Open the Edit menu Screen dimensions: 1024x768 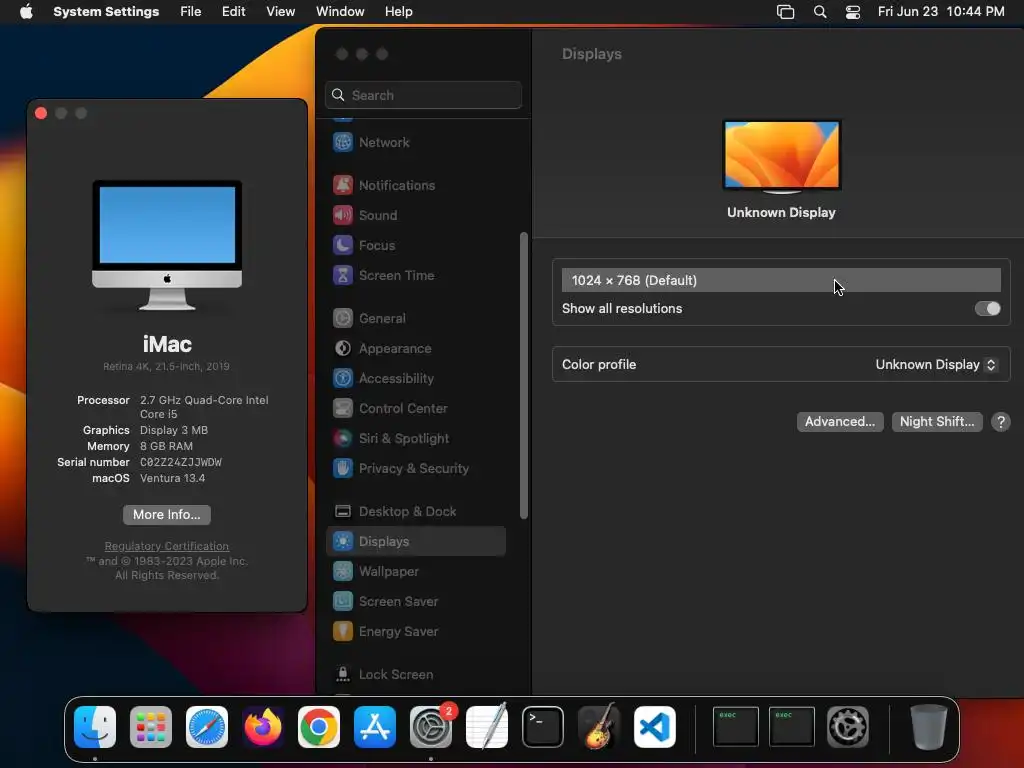[x=233, y=12]
